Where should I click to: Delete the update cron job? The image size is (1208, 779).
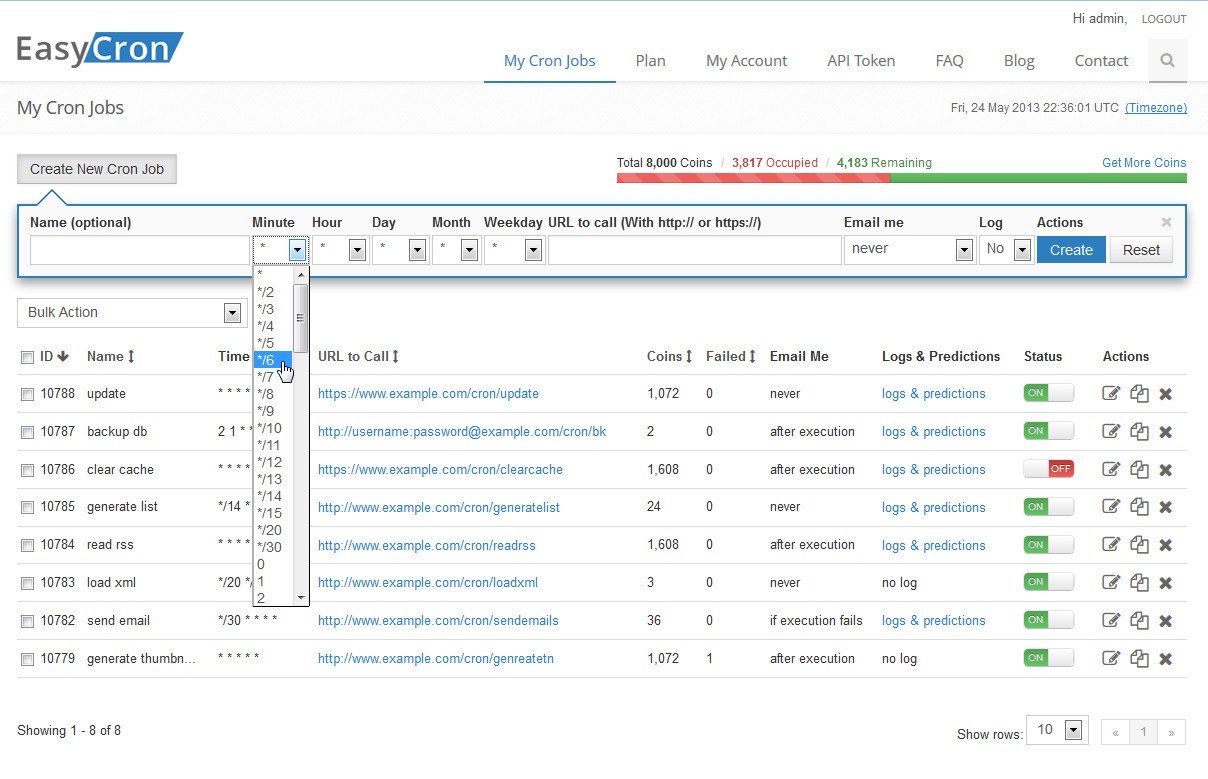(x=1165, y=394)
